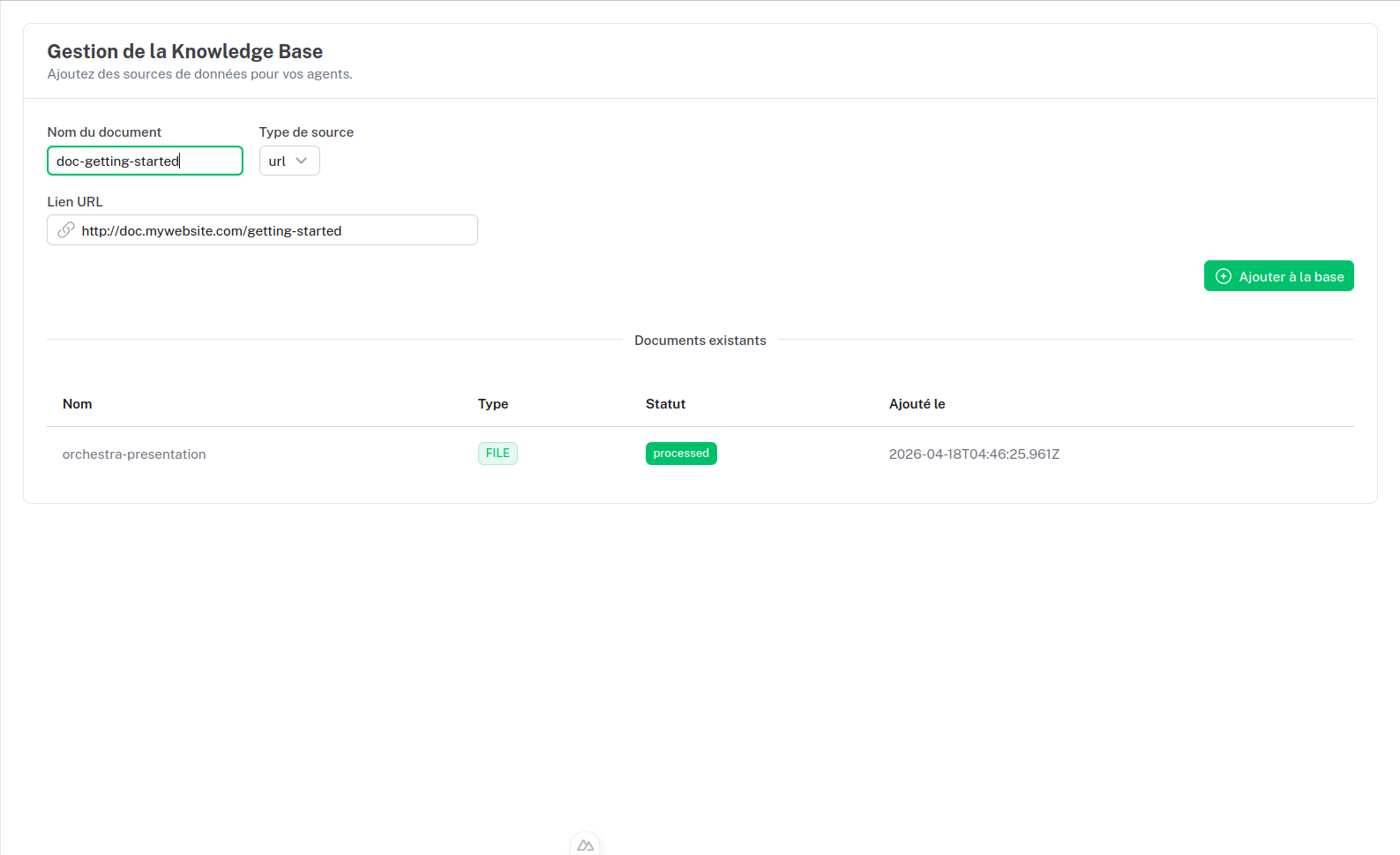Click the Lien URL label
This screenshot has height=855, width=1400.
point(75,202)
